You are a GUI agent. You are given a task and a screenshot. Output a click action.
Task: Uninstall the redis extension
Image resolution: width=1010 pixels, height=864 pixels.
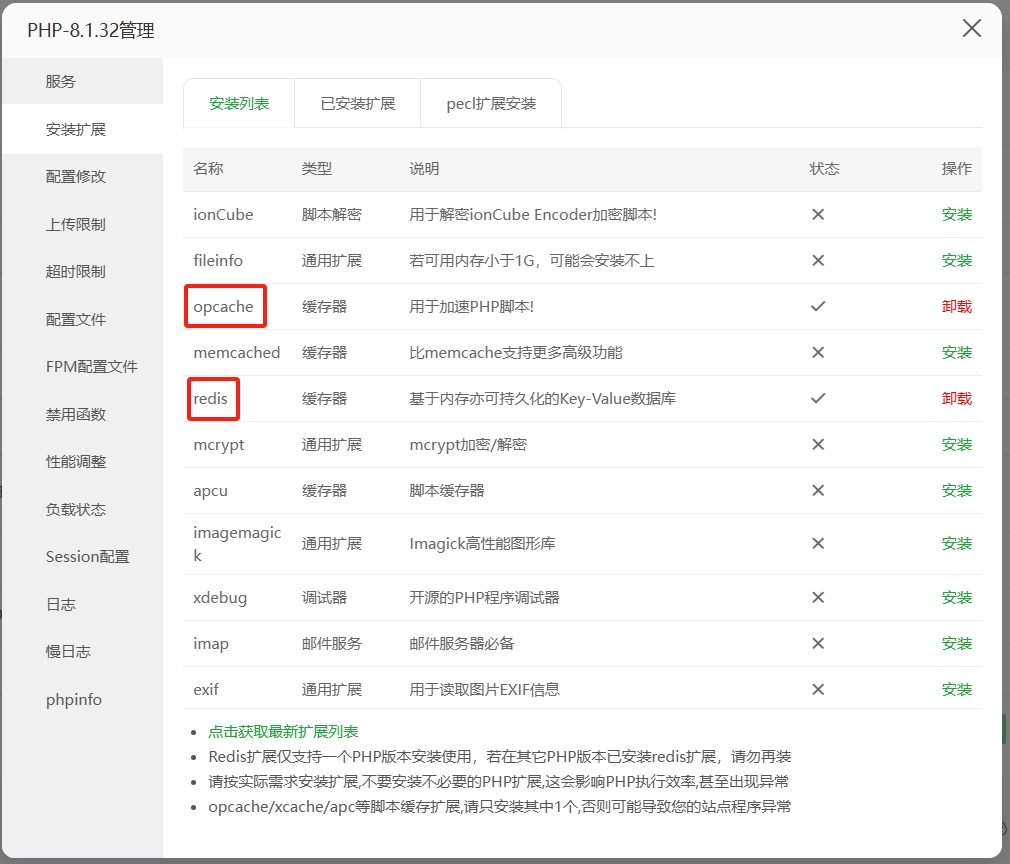956,398
